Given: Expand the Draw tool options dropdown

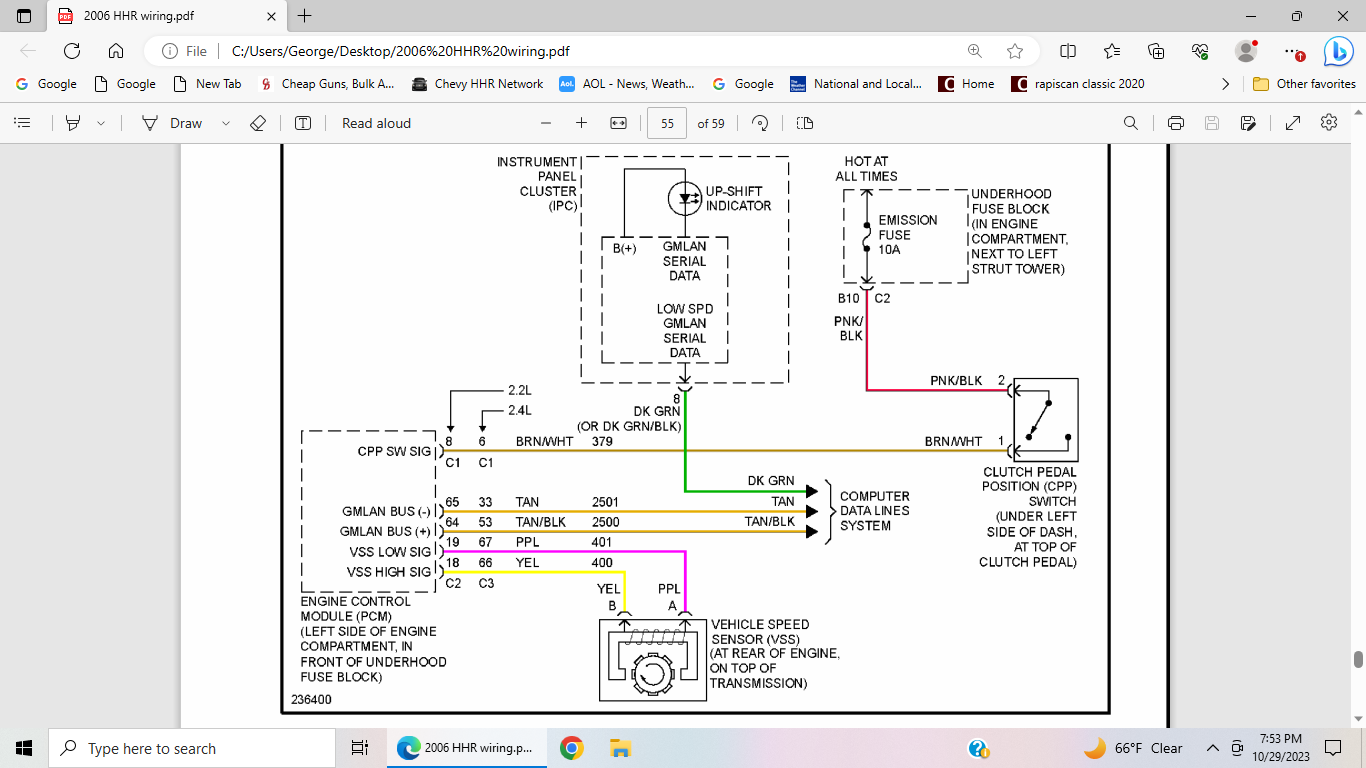Looking at the screenshot, I should click(226, 123).
